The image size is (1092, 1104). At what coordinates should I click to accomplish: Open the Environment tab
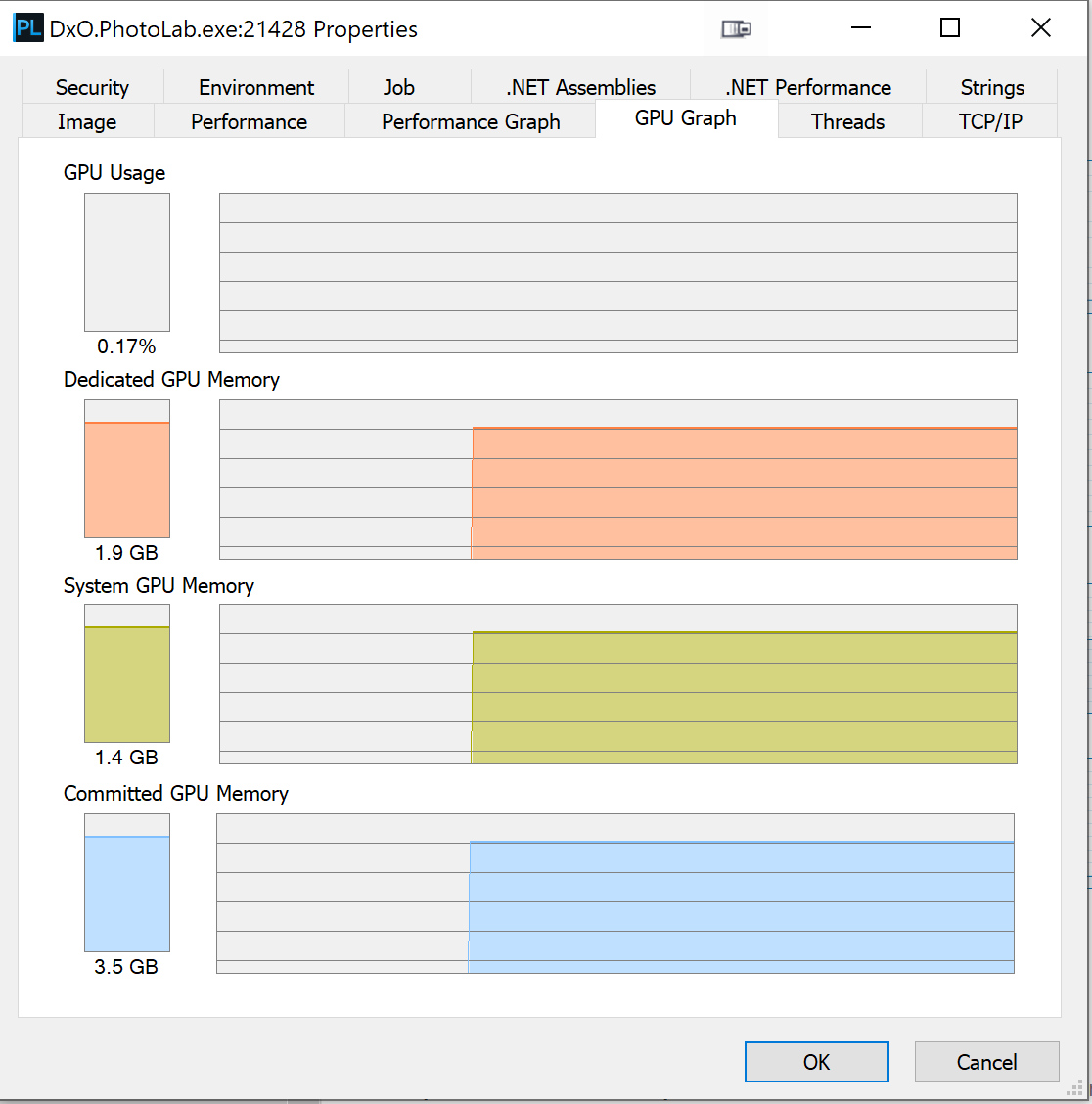256,87
